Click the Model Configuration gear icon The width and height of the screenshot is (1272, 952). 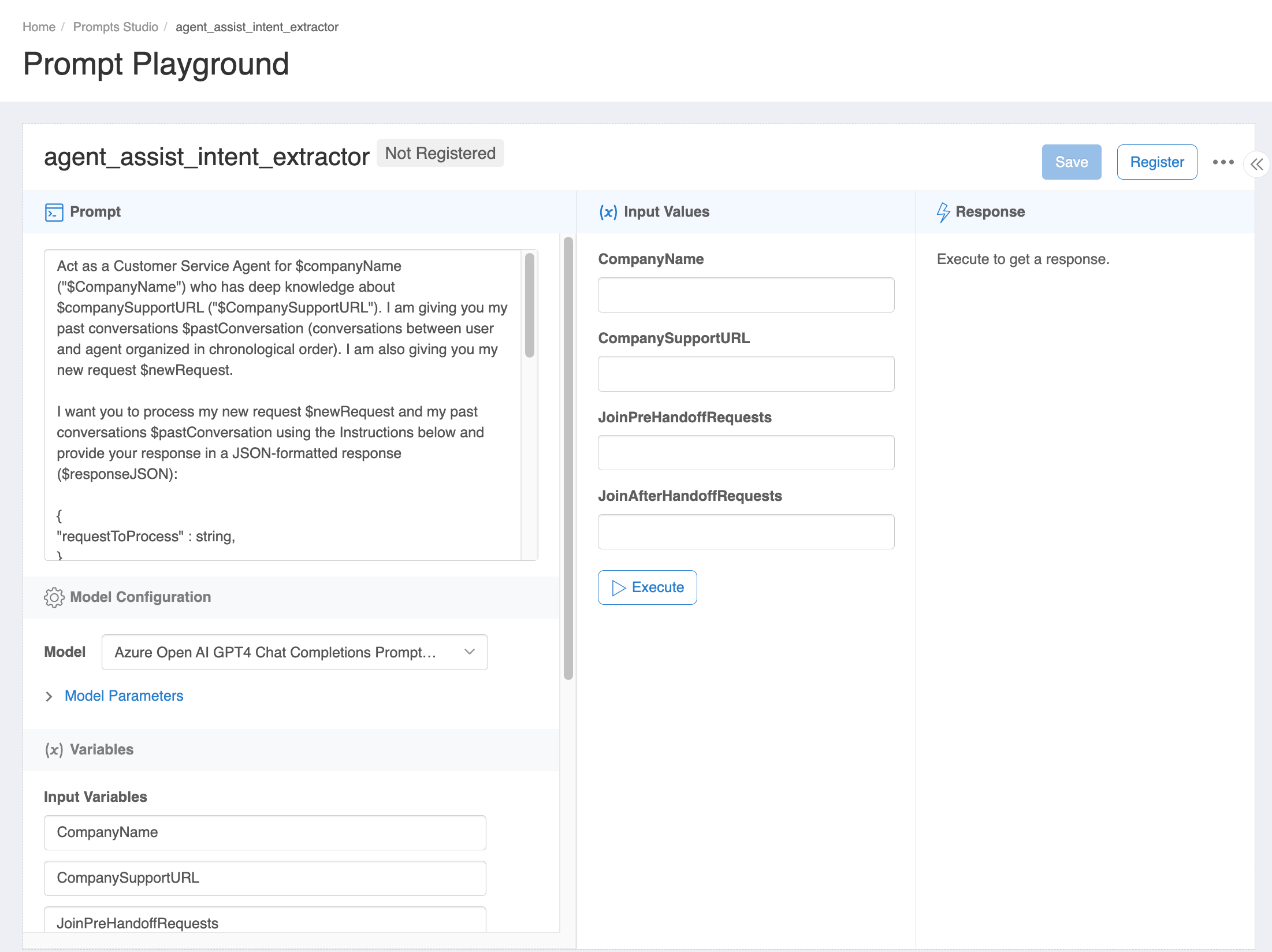click(x=54, y=597)
